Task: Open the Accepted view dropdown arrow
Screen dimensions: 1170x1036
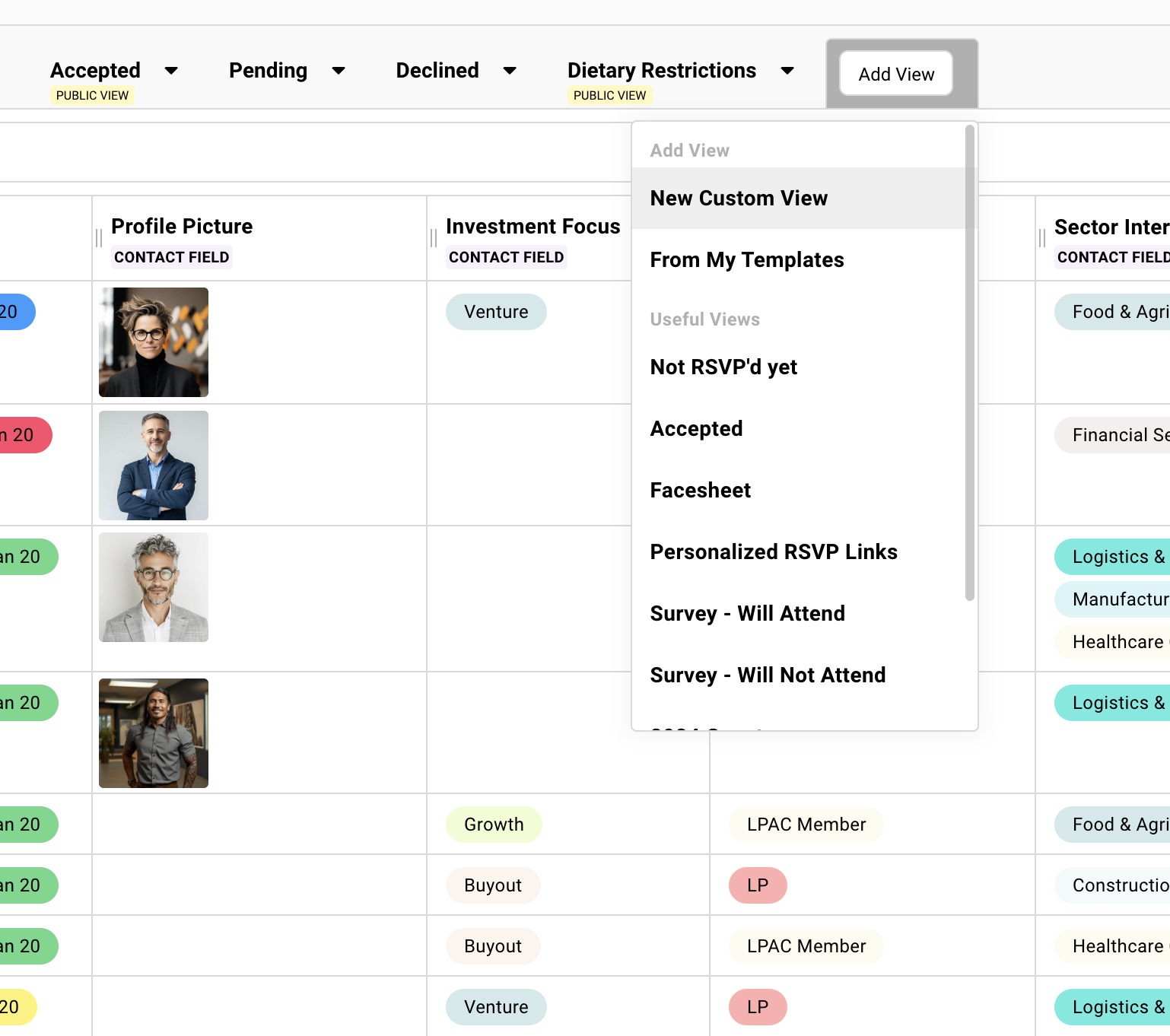Action: click(x=171, y=71)
